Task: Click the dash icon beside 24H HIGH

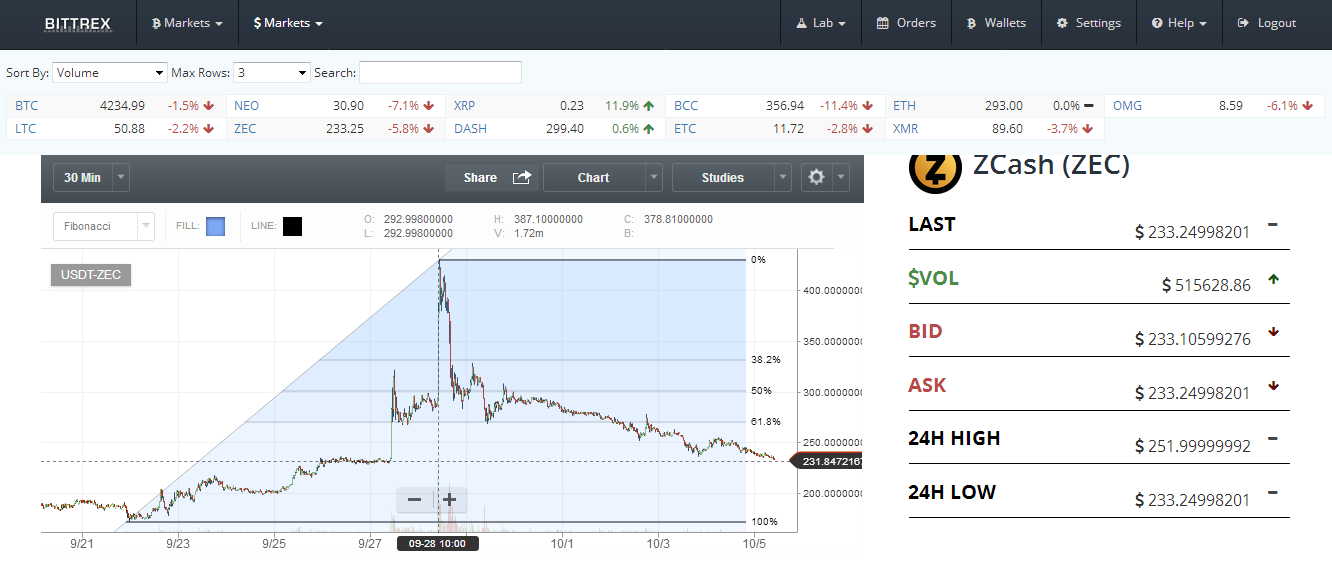Action: point(1273,438)
